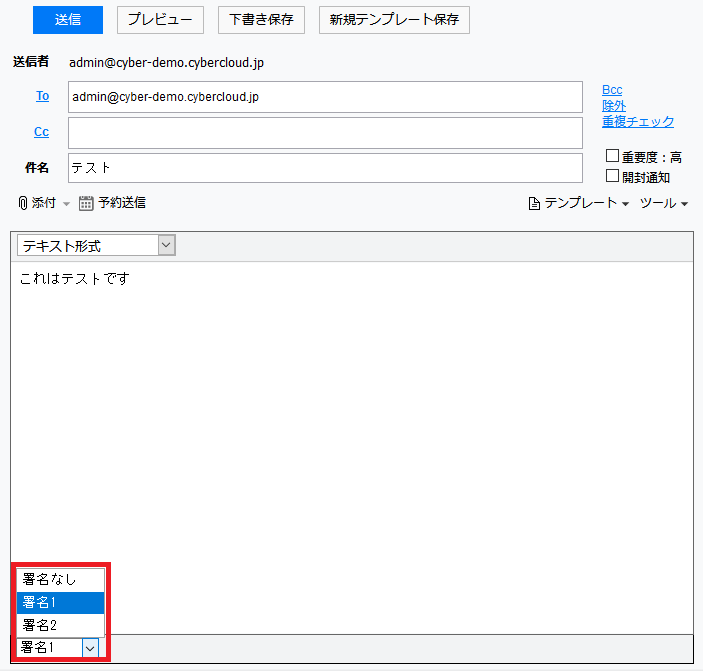Image resolution: width=703 pixels, height=671 pixels.
Task: Expand the ツール dropdown menu
Action: tap(664, 204)
